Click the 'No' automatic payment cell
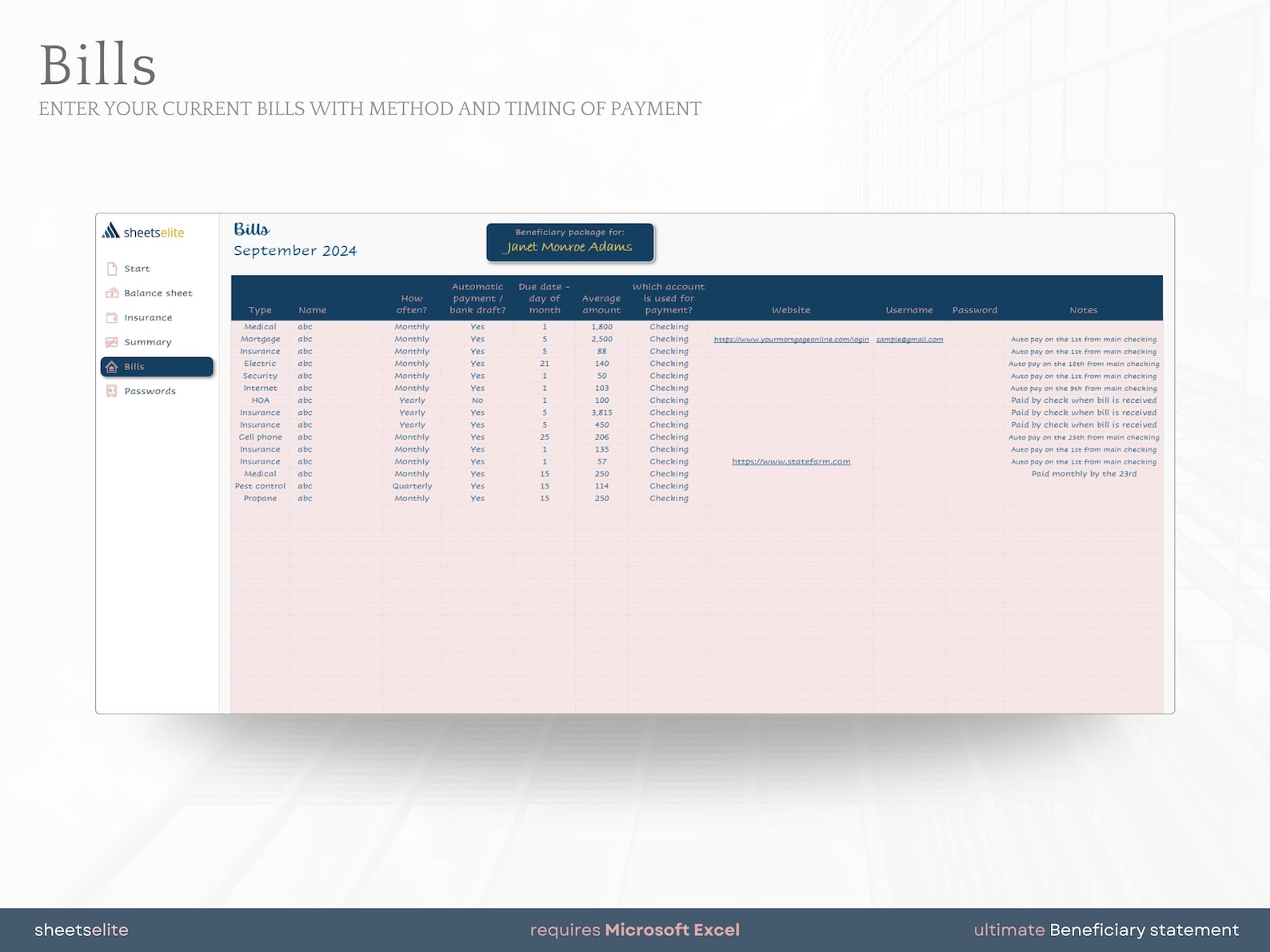This screenshot has width=1270, height=952. [x=477, y=400]
